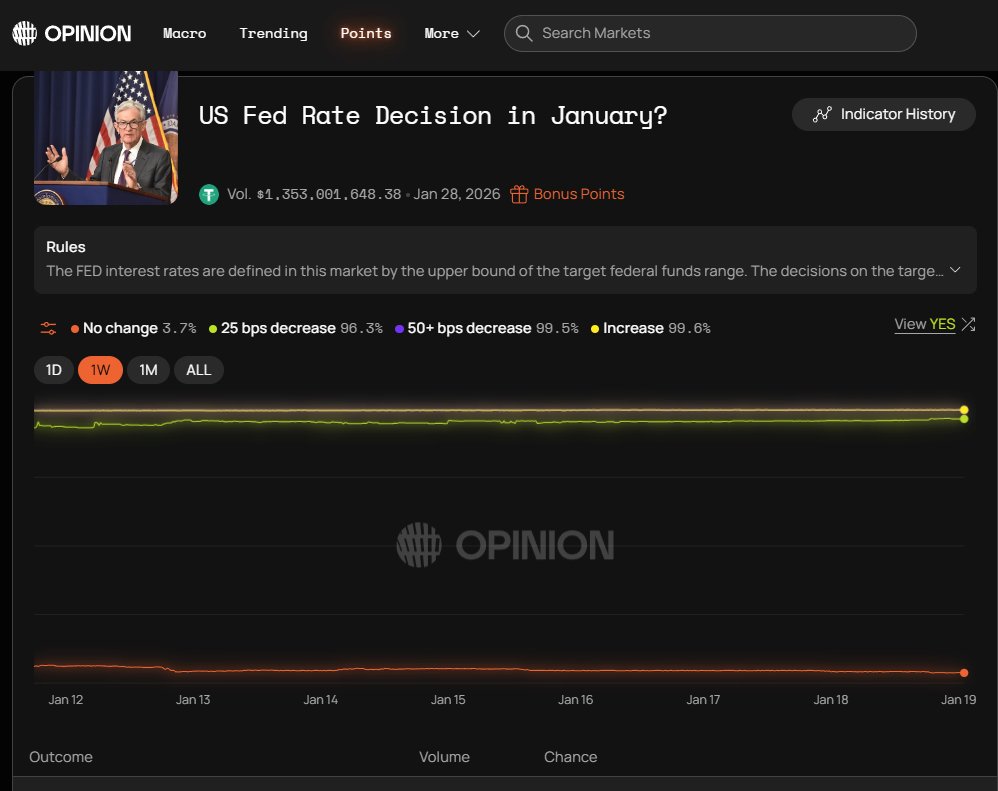Click the yellow endpoint marker on the chart
The width and height of the screenshot is (998, 791).
point(964,410)
